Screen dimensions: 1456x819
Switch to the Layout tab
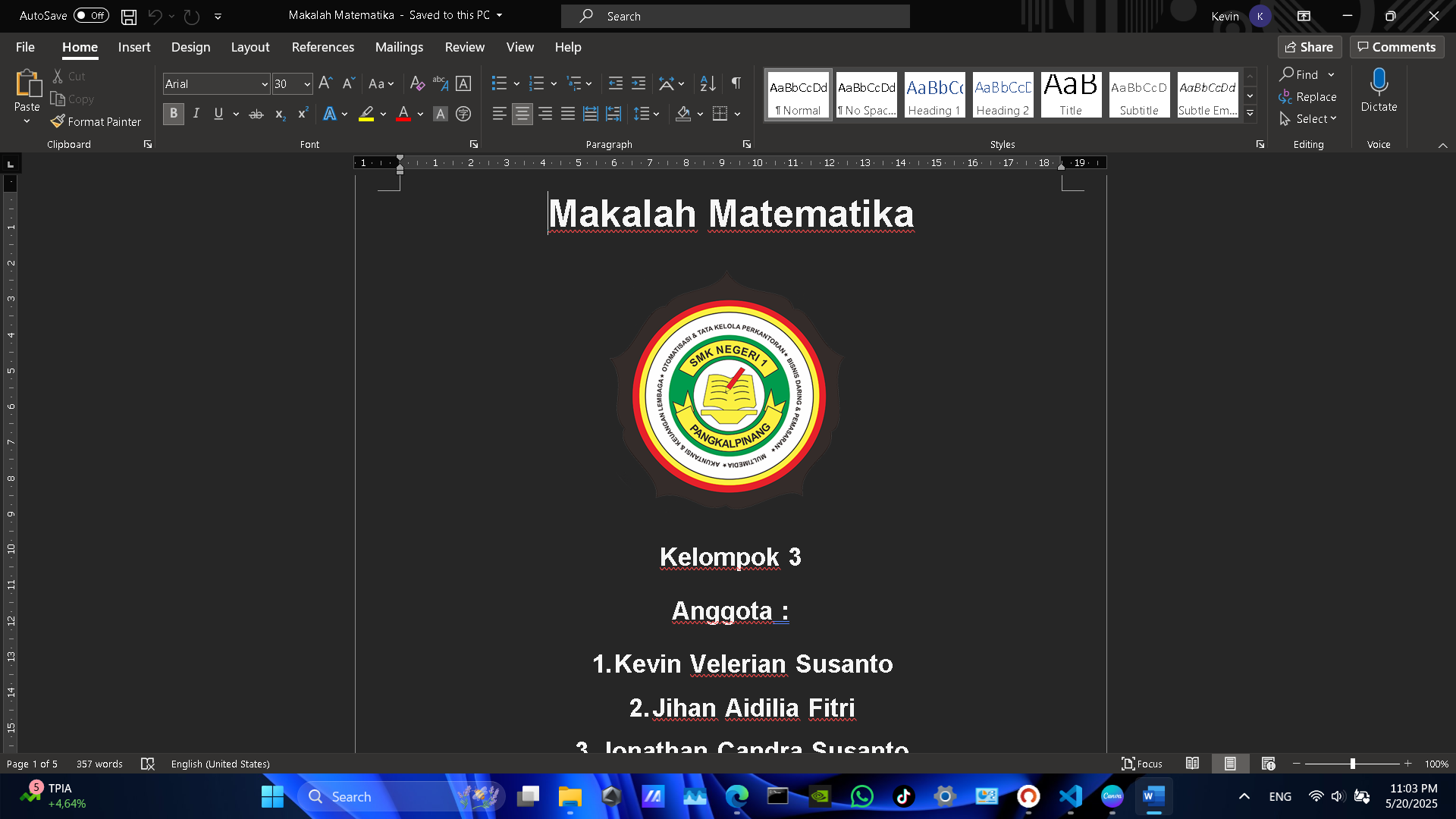250,47
